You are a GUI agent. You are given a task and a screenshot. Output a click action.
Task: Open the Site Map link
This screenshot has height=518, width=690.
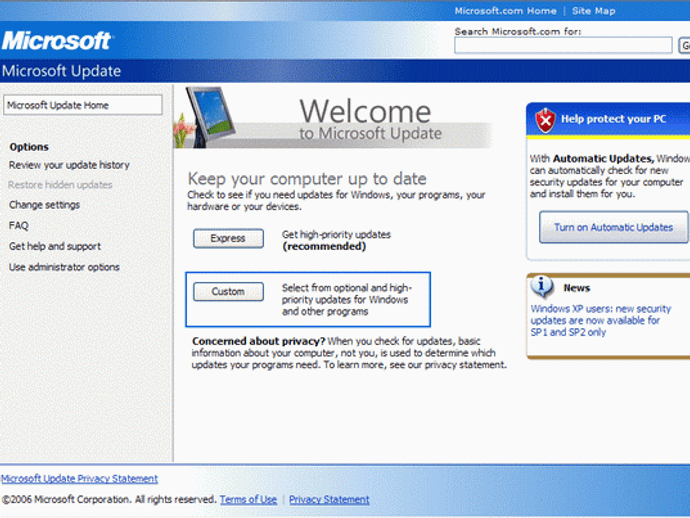click(x=593, y=11)
